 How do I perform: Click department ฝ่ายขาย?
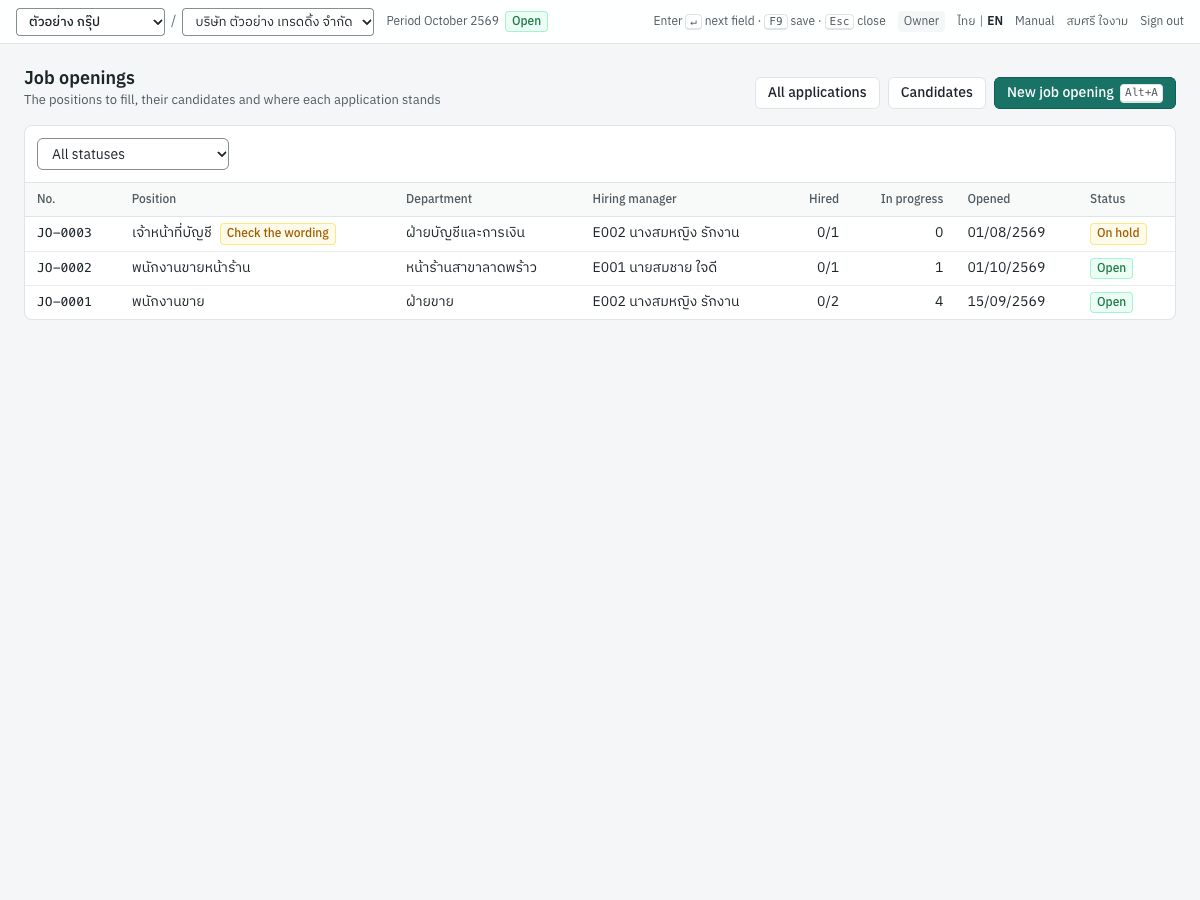point(430,302)
